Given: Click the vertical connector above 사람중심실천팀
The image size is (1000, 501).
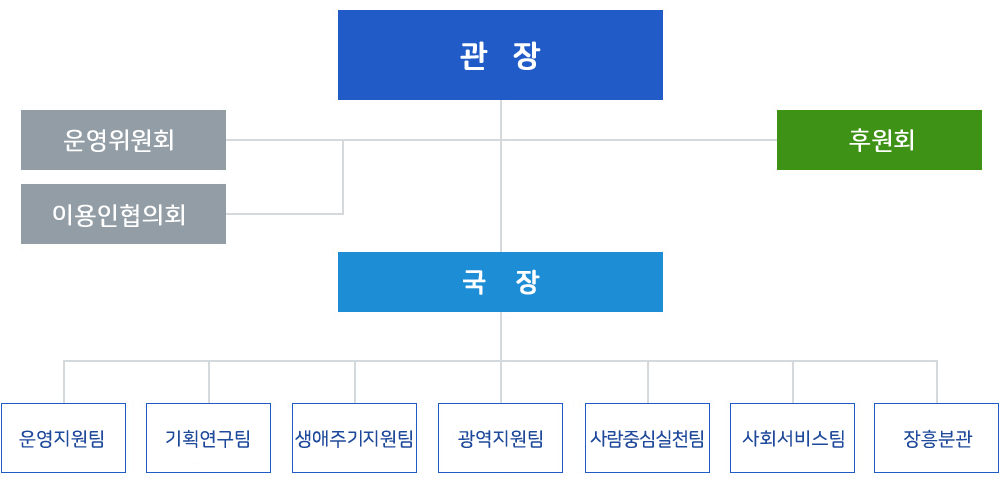Looking at the screenshot, I should tap(648, 382).
